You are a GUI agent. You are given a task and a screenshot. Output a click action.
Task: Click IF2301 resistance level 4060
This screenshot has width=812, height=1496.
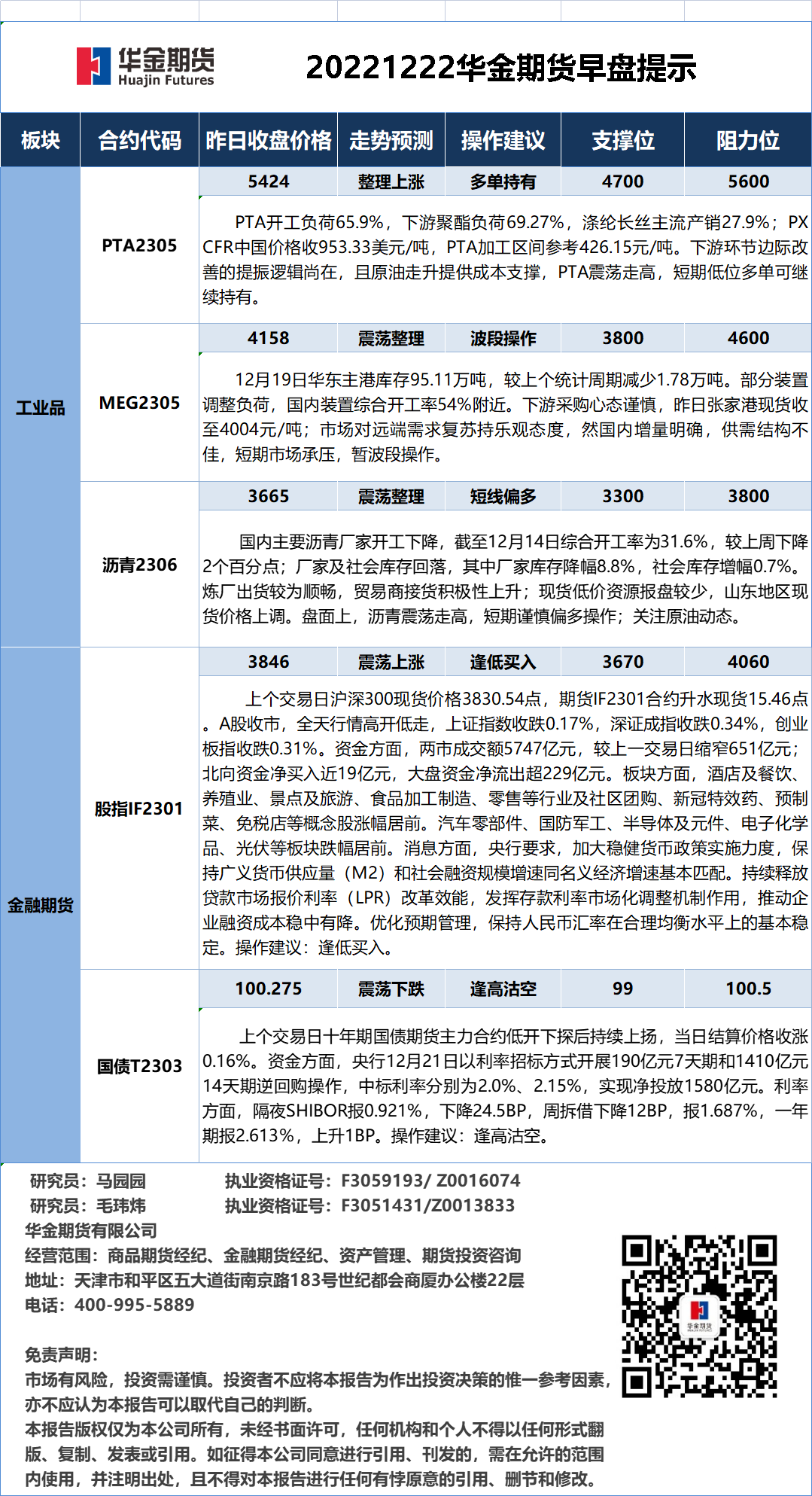[748, 662]
